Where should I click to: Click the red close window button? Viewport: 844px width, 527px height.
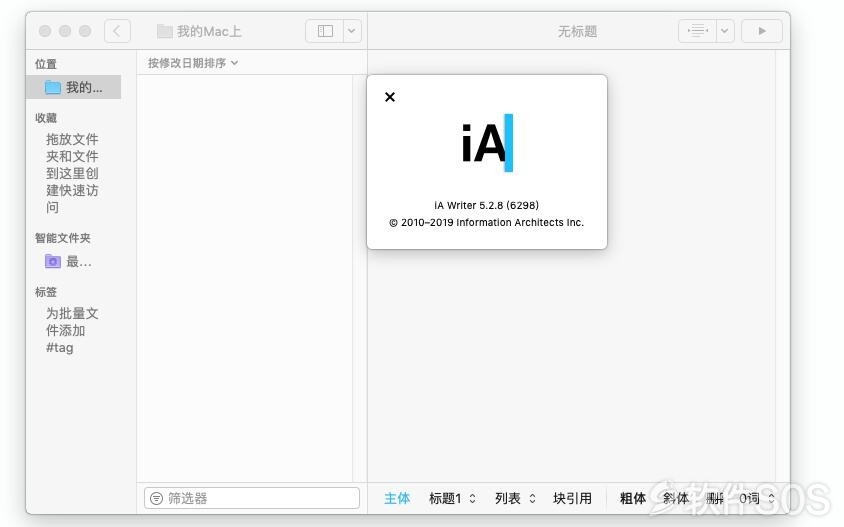(x=45, y=31)
